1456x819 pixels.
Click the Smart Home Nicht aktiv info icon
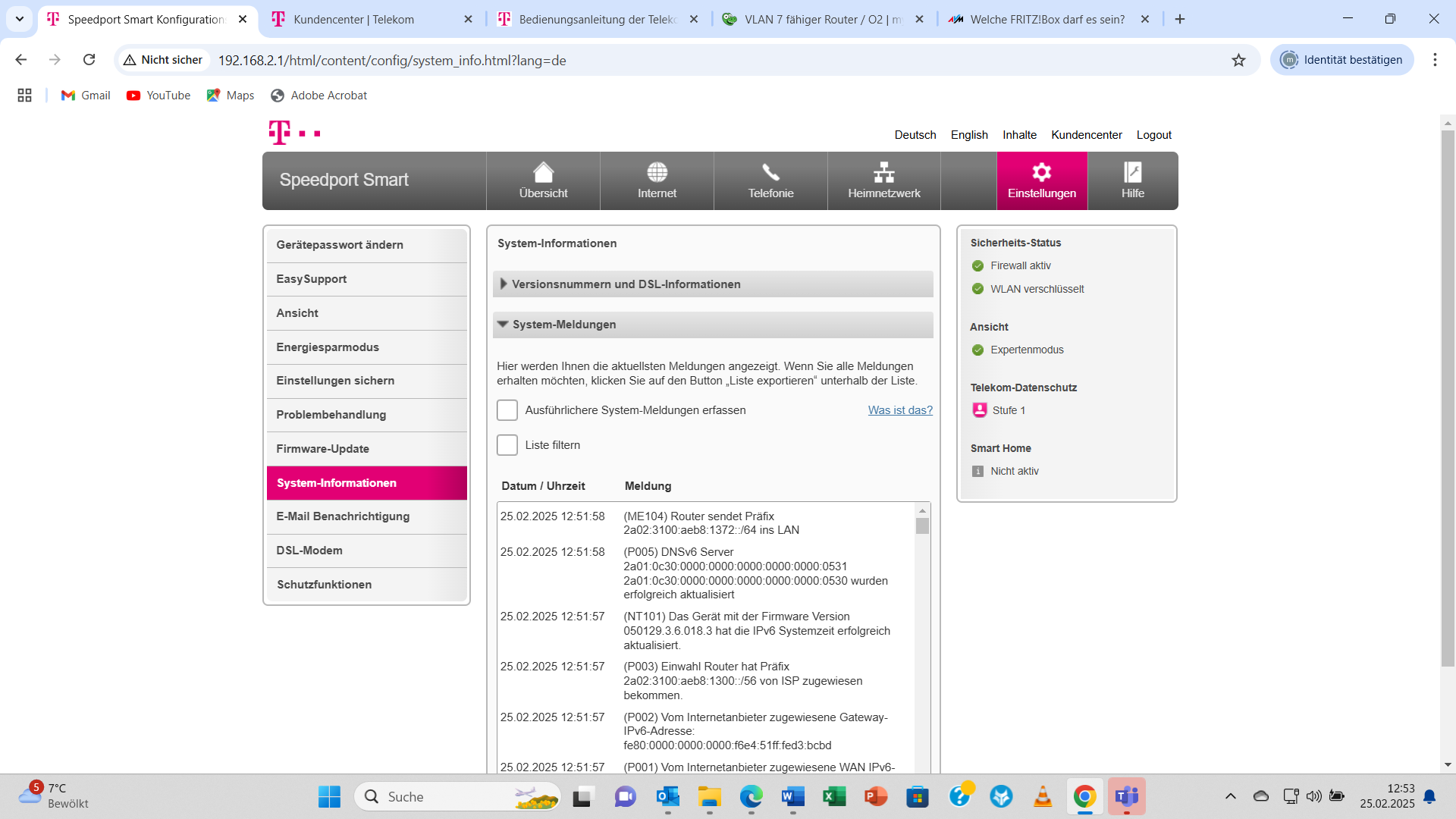[977, 471]
